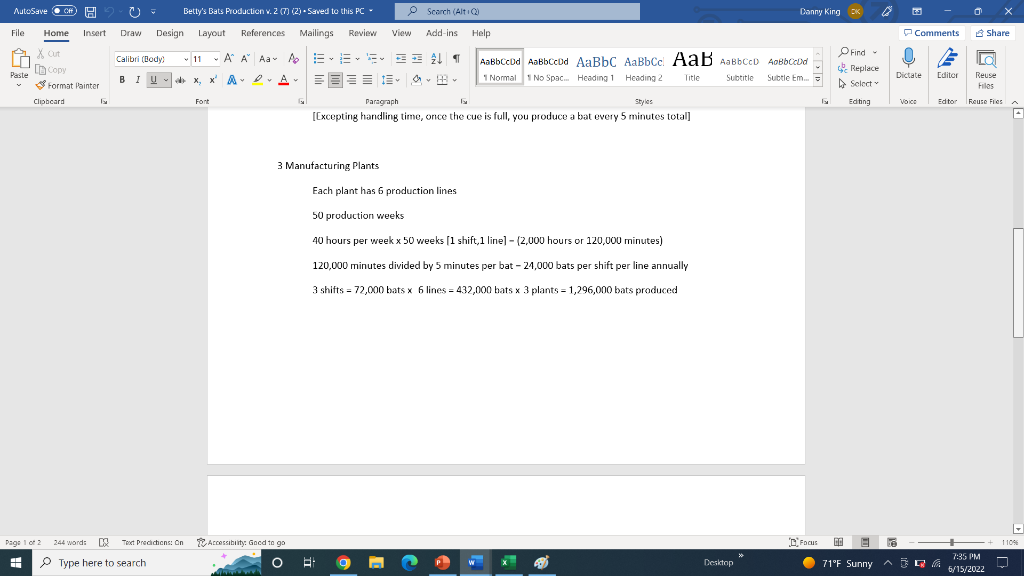Apply Heading 1 style
The image size is (1024, 576).
coord(596,68)
